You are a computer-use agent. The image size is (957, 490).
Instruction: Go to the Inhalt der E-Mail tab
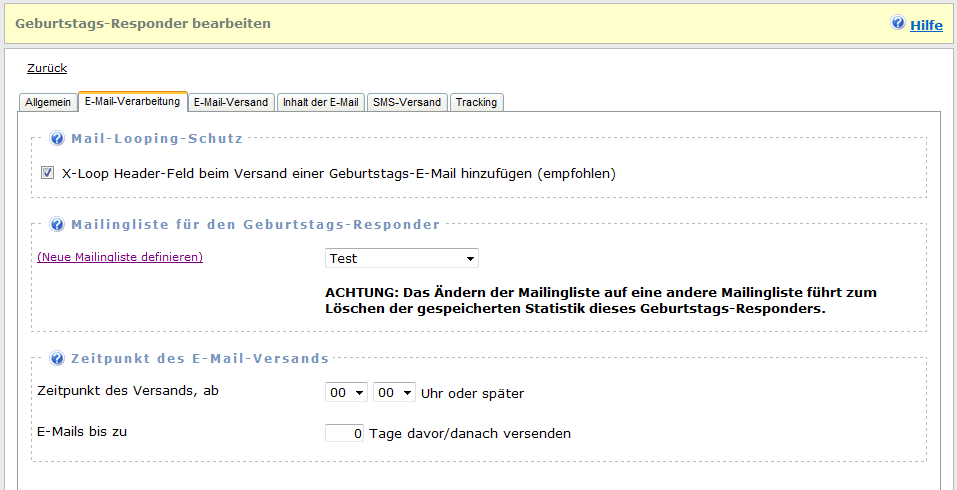[320, 102]
